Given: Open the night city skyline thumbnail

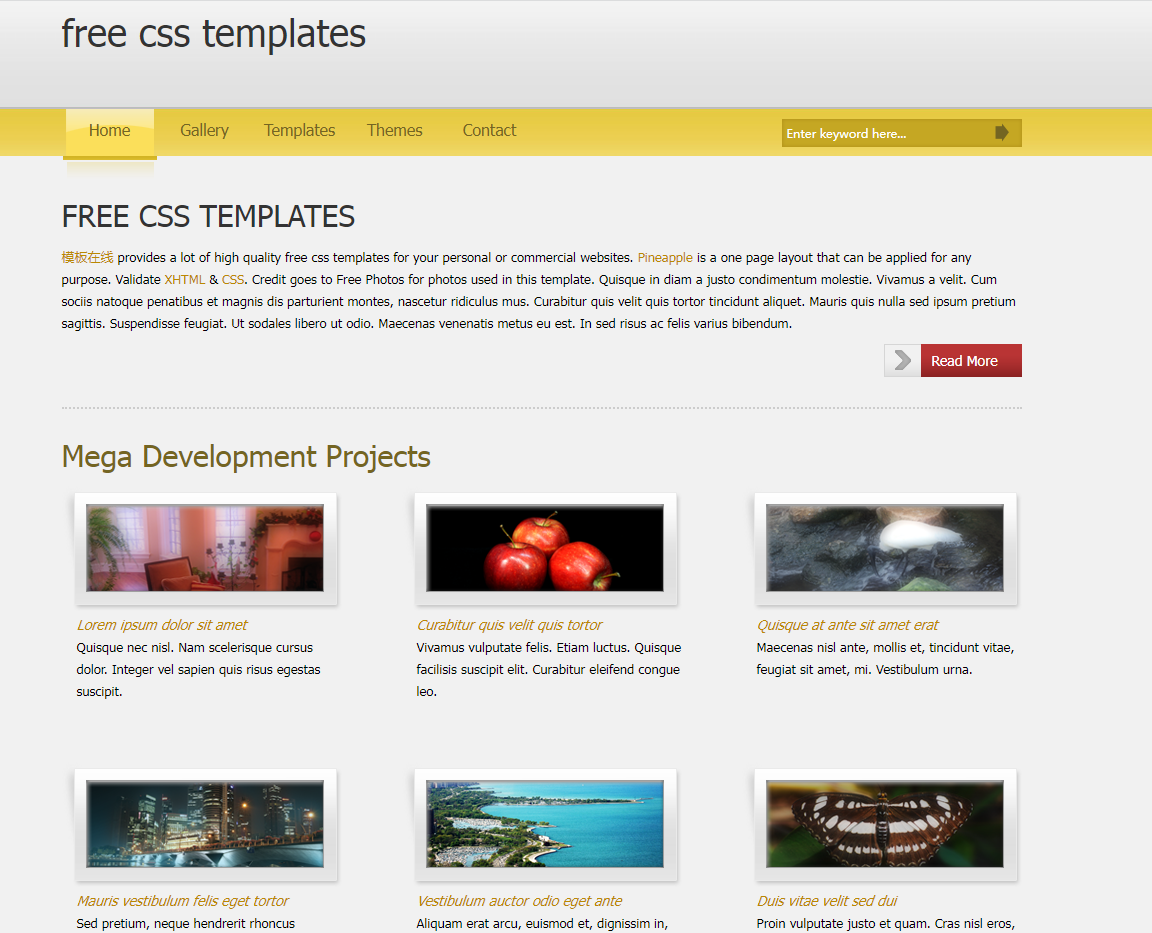Looking at the screenshot, I should [x=205, y=824].
